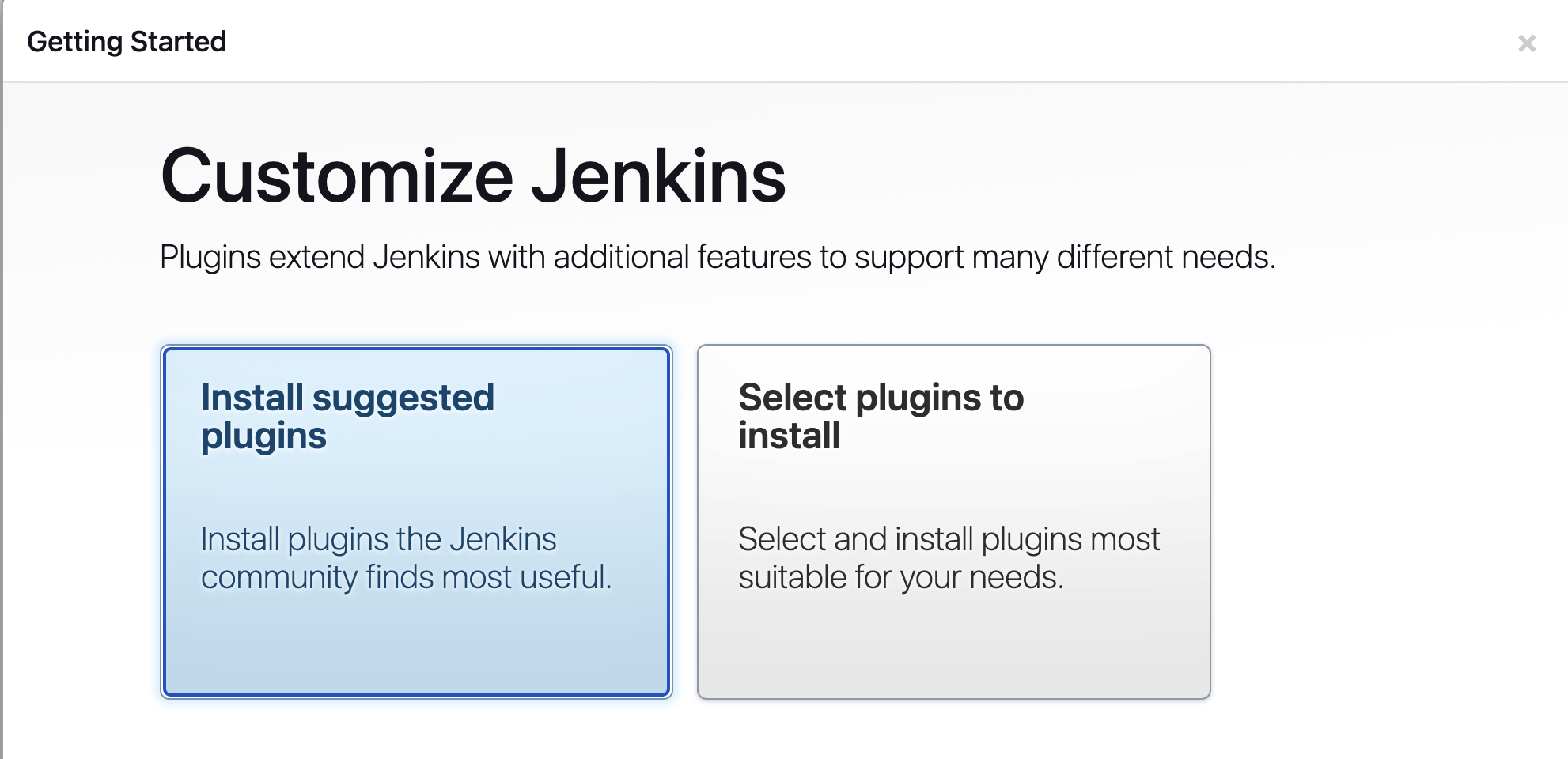1568x759 pixels.
Task: Dismiss the setup wizard with the X icon
Action: click(x=1526, y=43)
